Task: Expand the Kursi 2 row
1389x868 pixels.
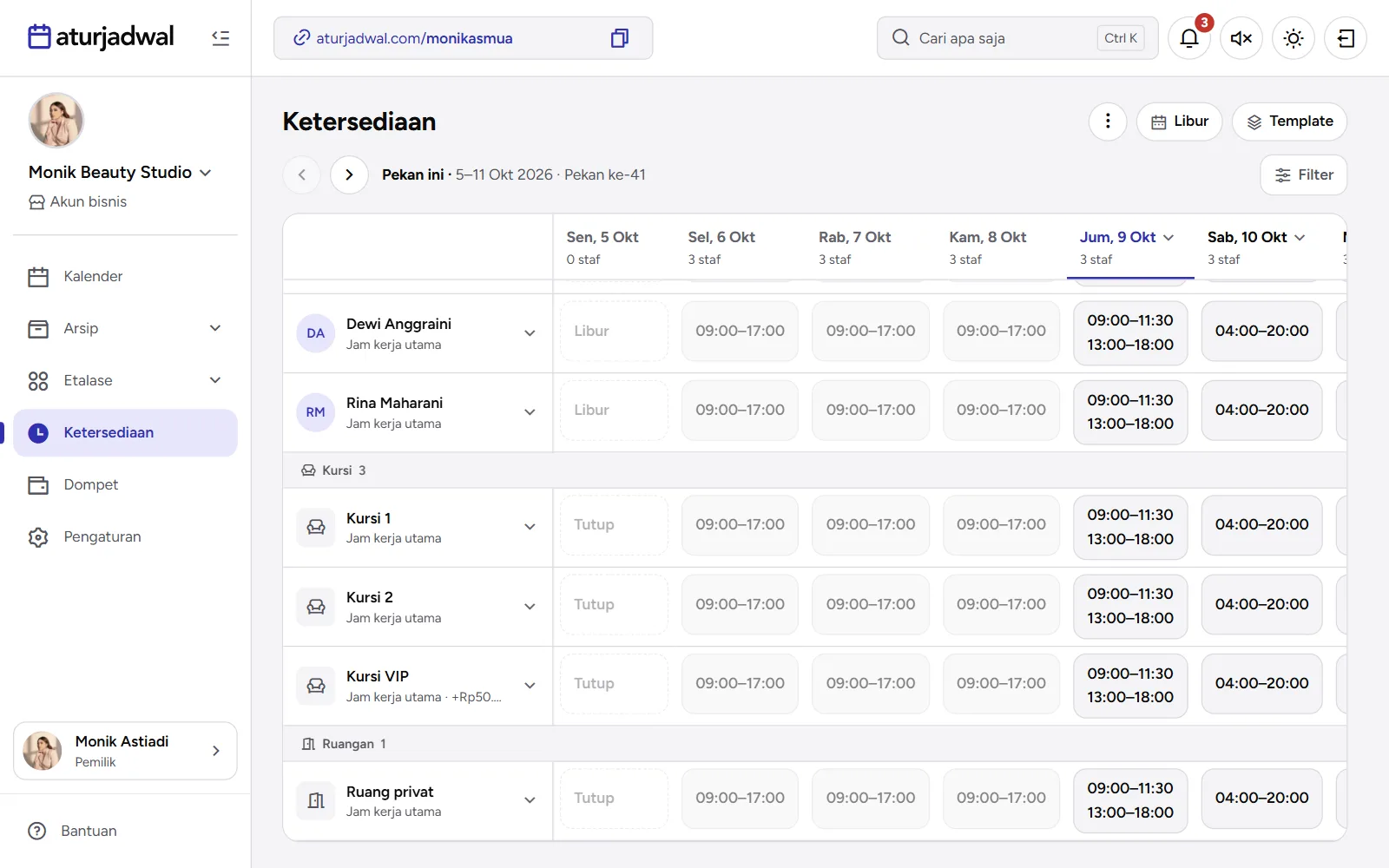Action: click(530, 607)
